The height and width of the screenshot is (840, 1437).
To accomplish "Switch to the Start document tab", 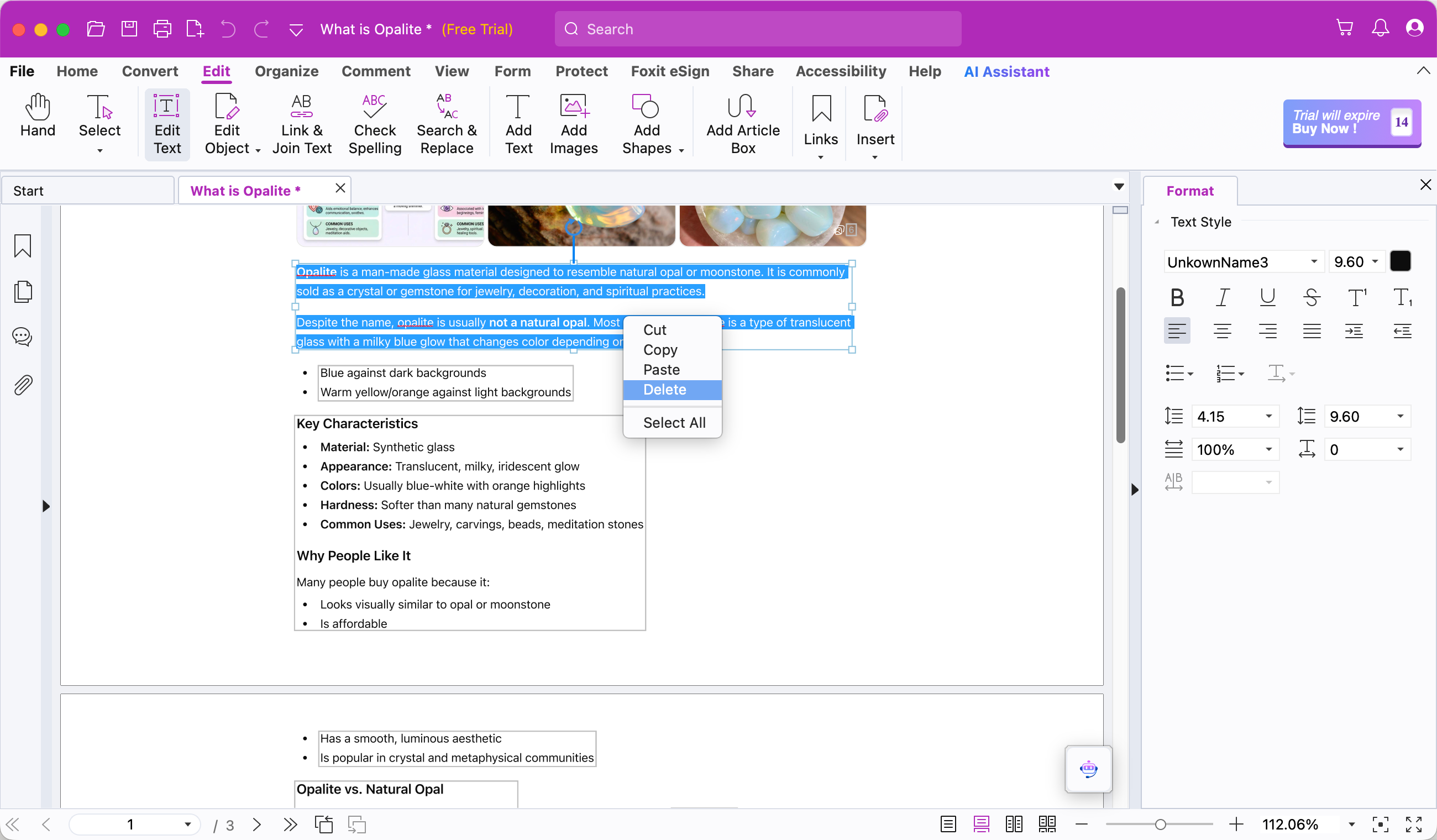I will (88, 191).
